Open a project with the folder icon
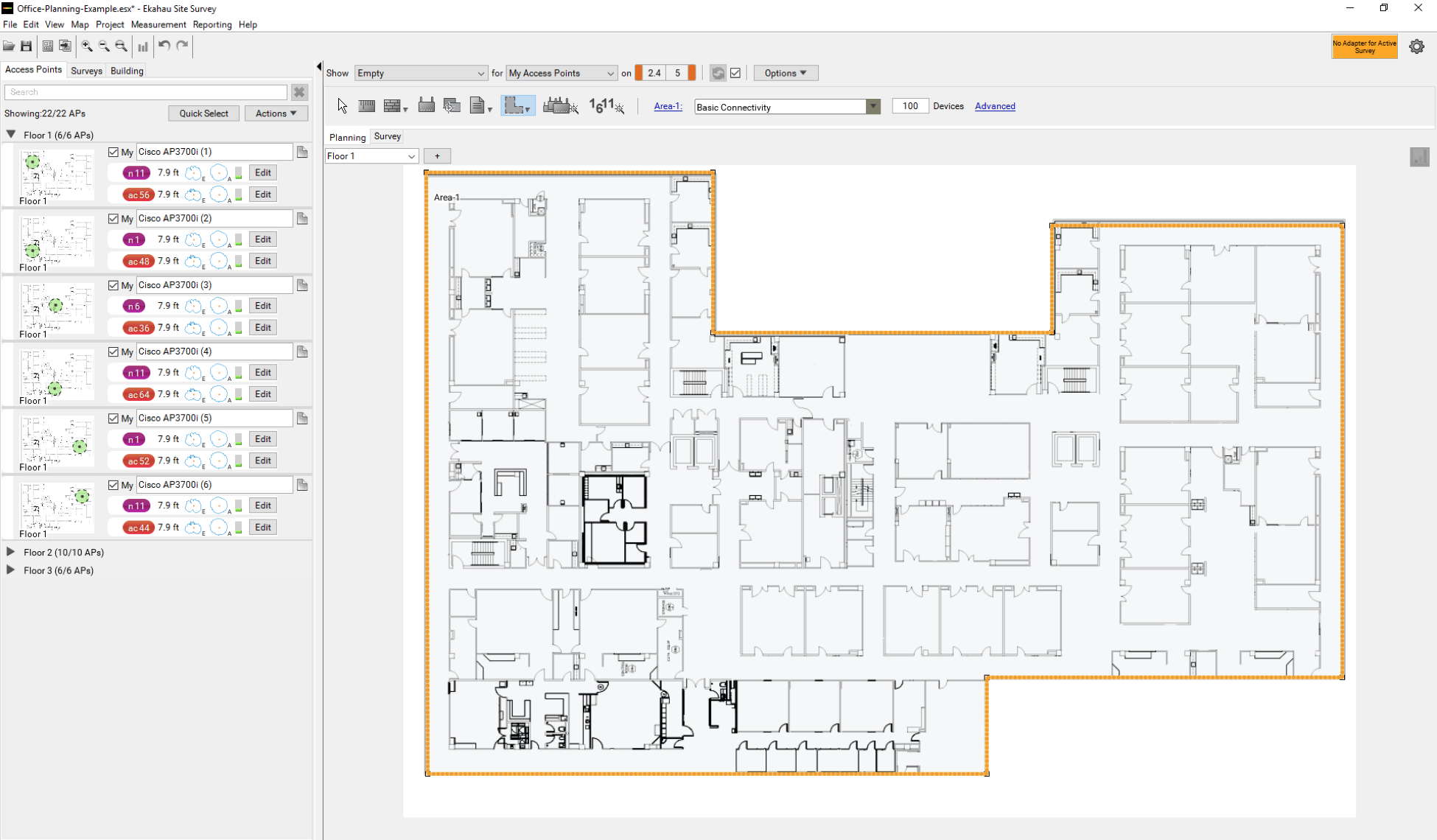1437x840 pixels. (9, 46)
